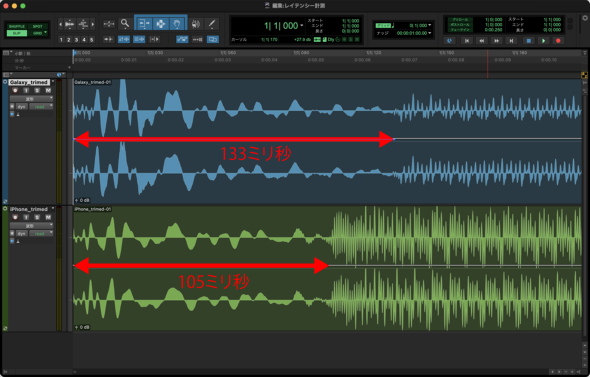This screenshot has width=590, height=377.
Task: Select the Trim tool
Action: (144, 24)
